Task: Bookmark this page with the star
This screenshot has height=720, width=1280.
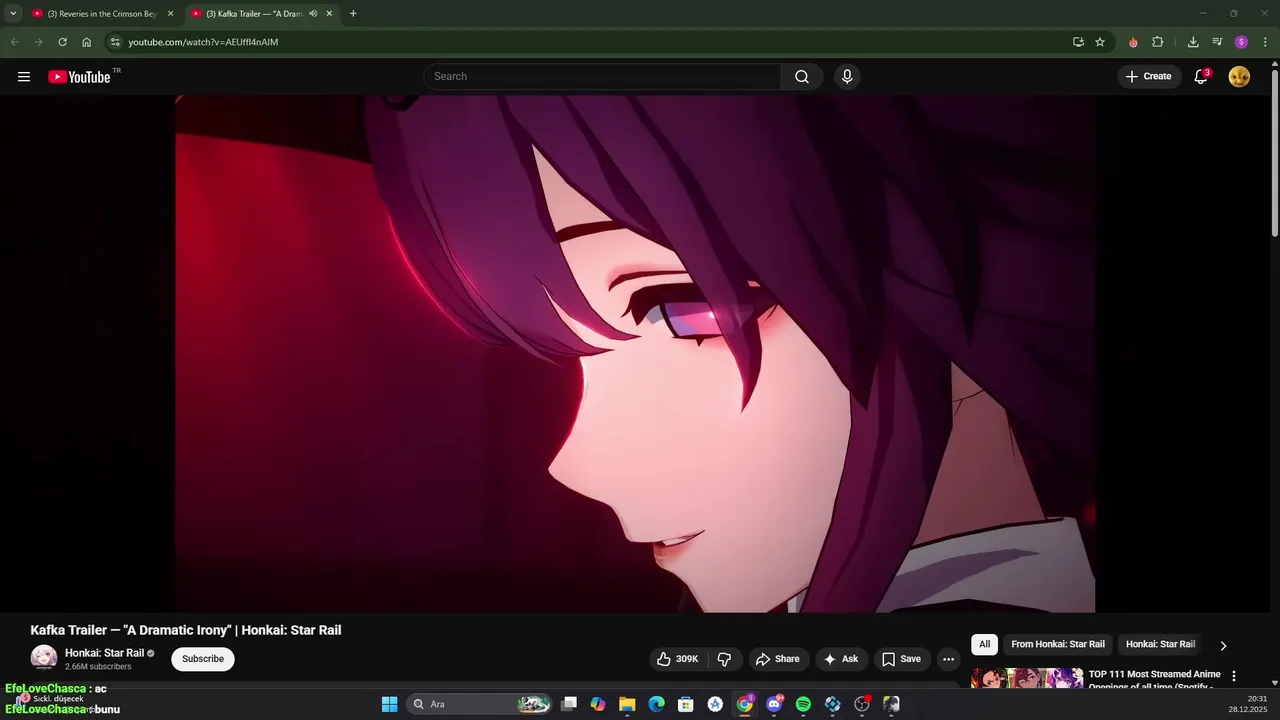Action: (x=1100, y=42)
